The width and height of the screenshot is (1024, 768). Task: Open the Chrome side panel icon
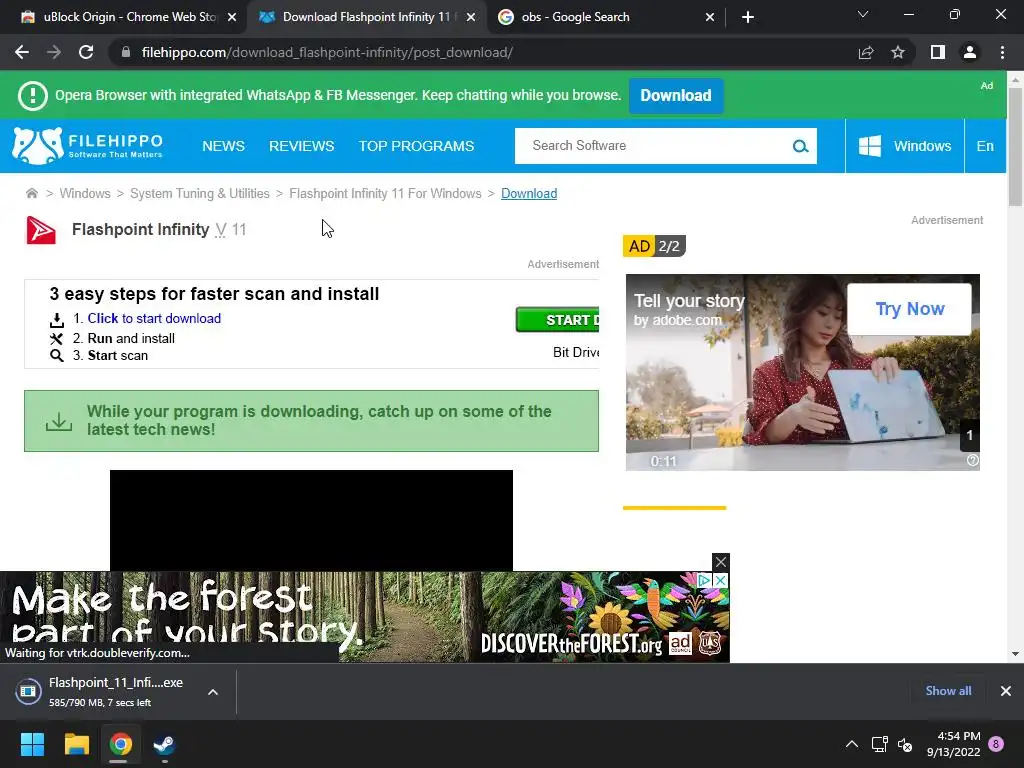click(x=938, y=52)
